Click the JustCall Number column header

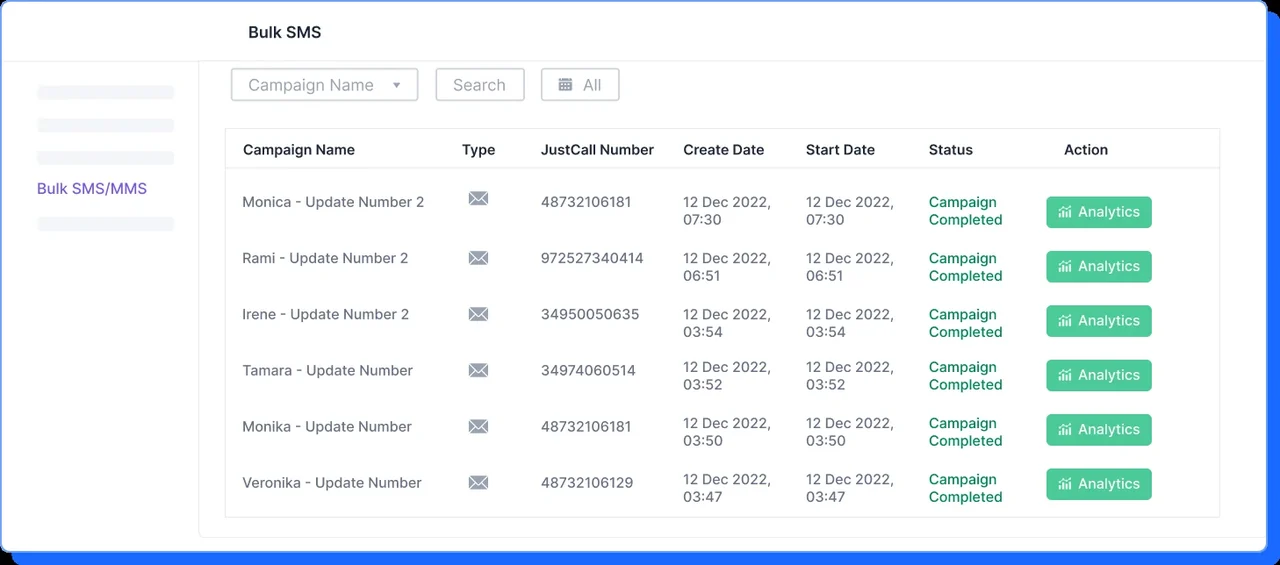[597, 150]
